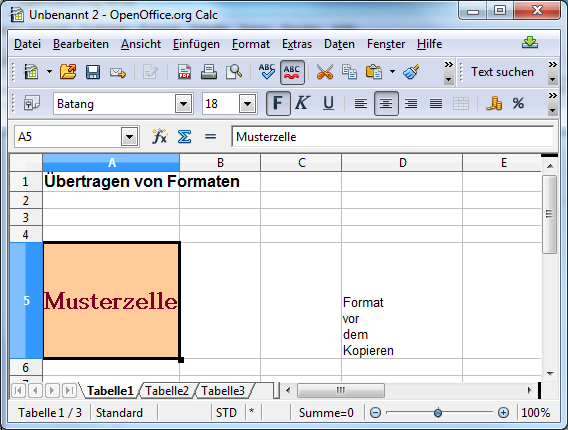Select the Cut scissors icon
The image size is (568, 430).
325,72
